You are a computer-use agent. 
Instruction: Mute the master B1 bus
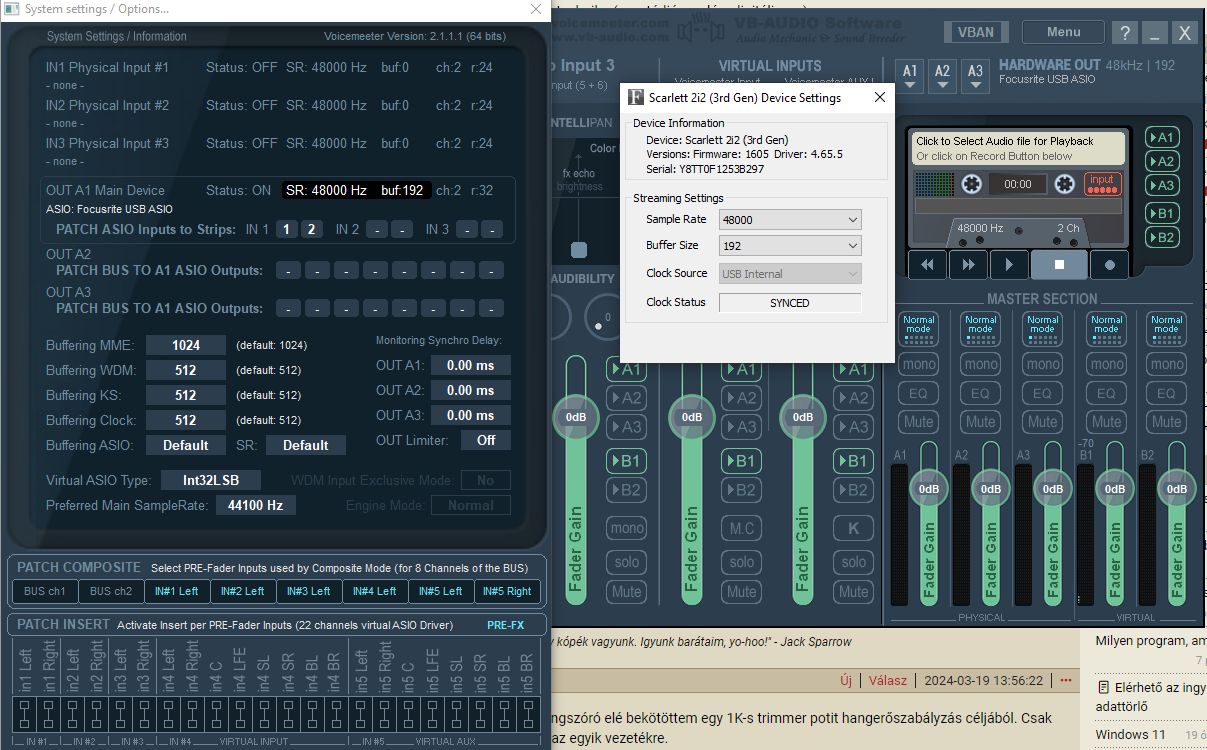coord(1104,422)
